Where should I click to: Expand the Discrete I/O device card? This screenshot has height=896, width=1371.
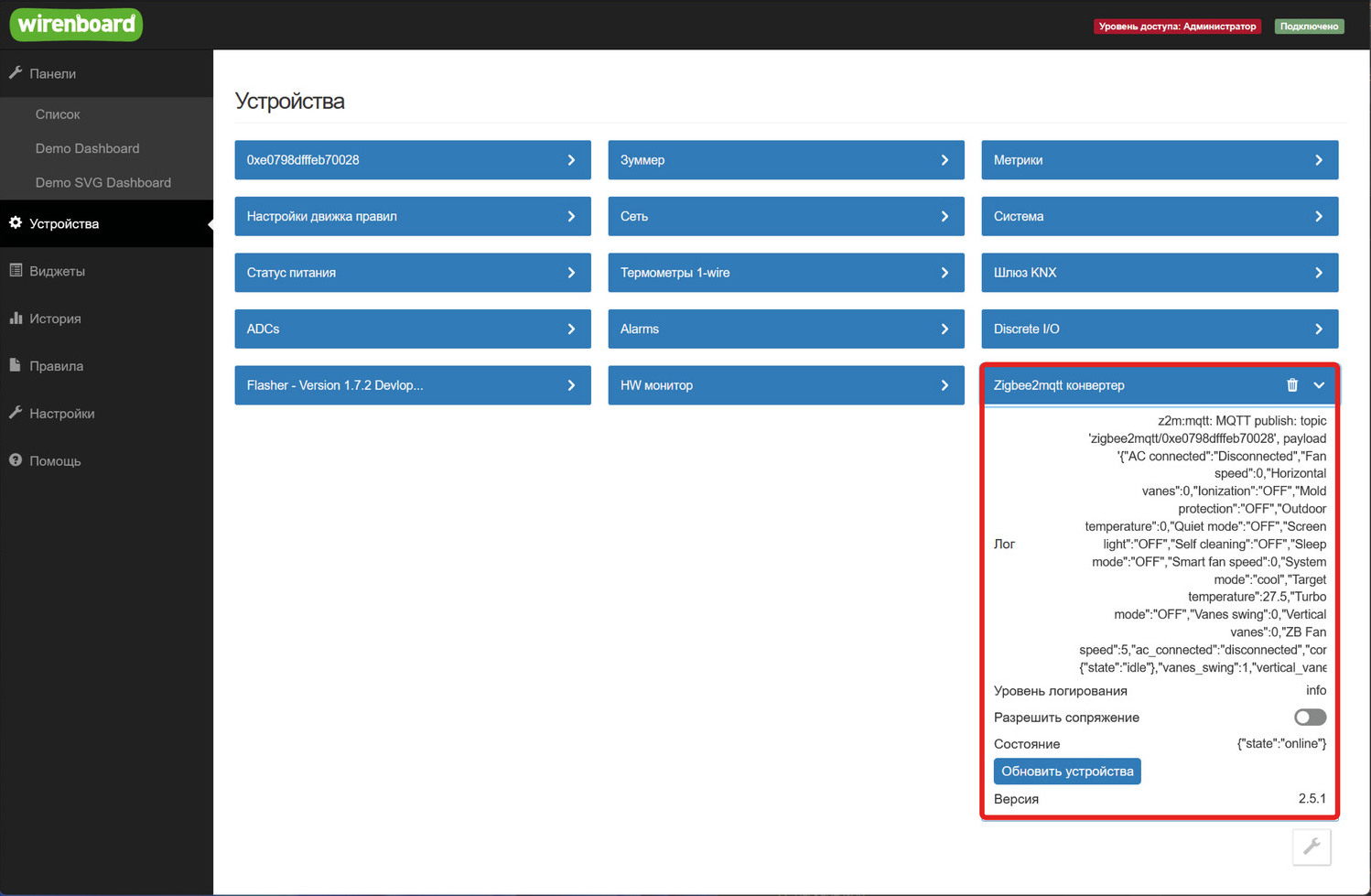click(1159, 329)
